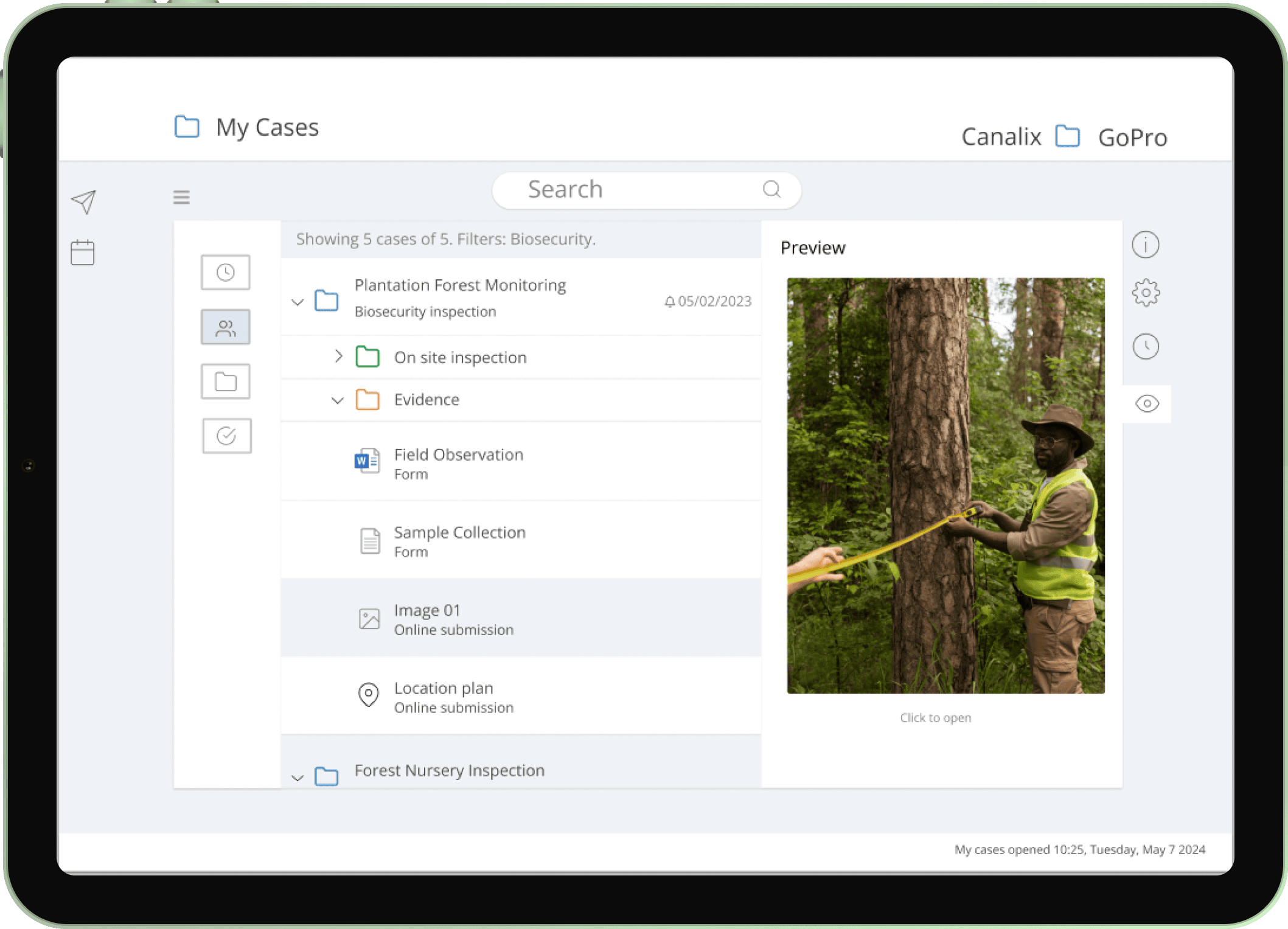Select the Field Observation form row
This screenshot has height=929, width=1288.
click(521, 462)
